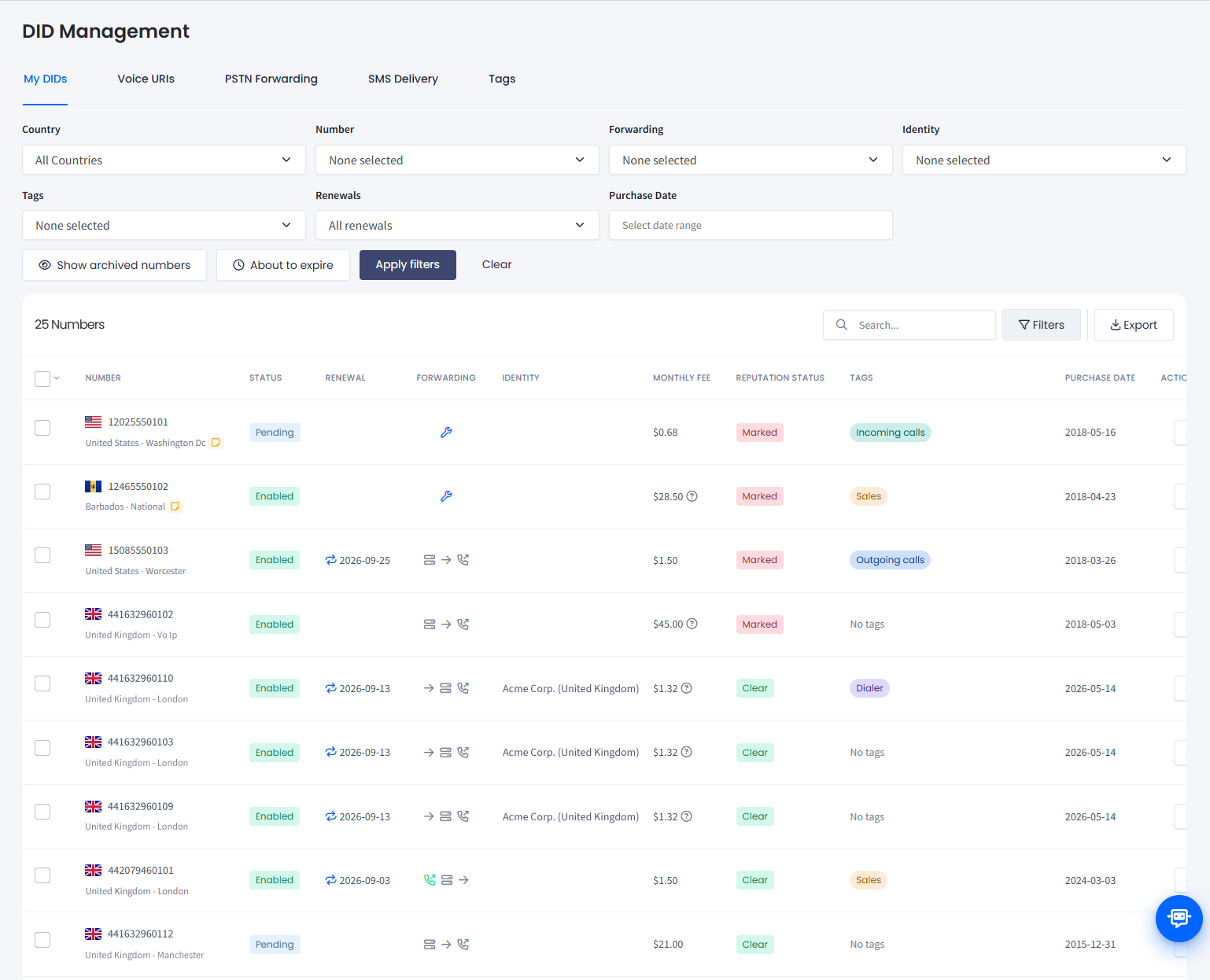The height and width of the screenshot is (980, 1210).
Task: Click forwarding icons for 441632960102
Action: 446,624
